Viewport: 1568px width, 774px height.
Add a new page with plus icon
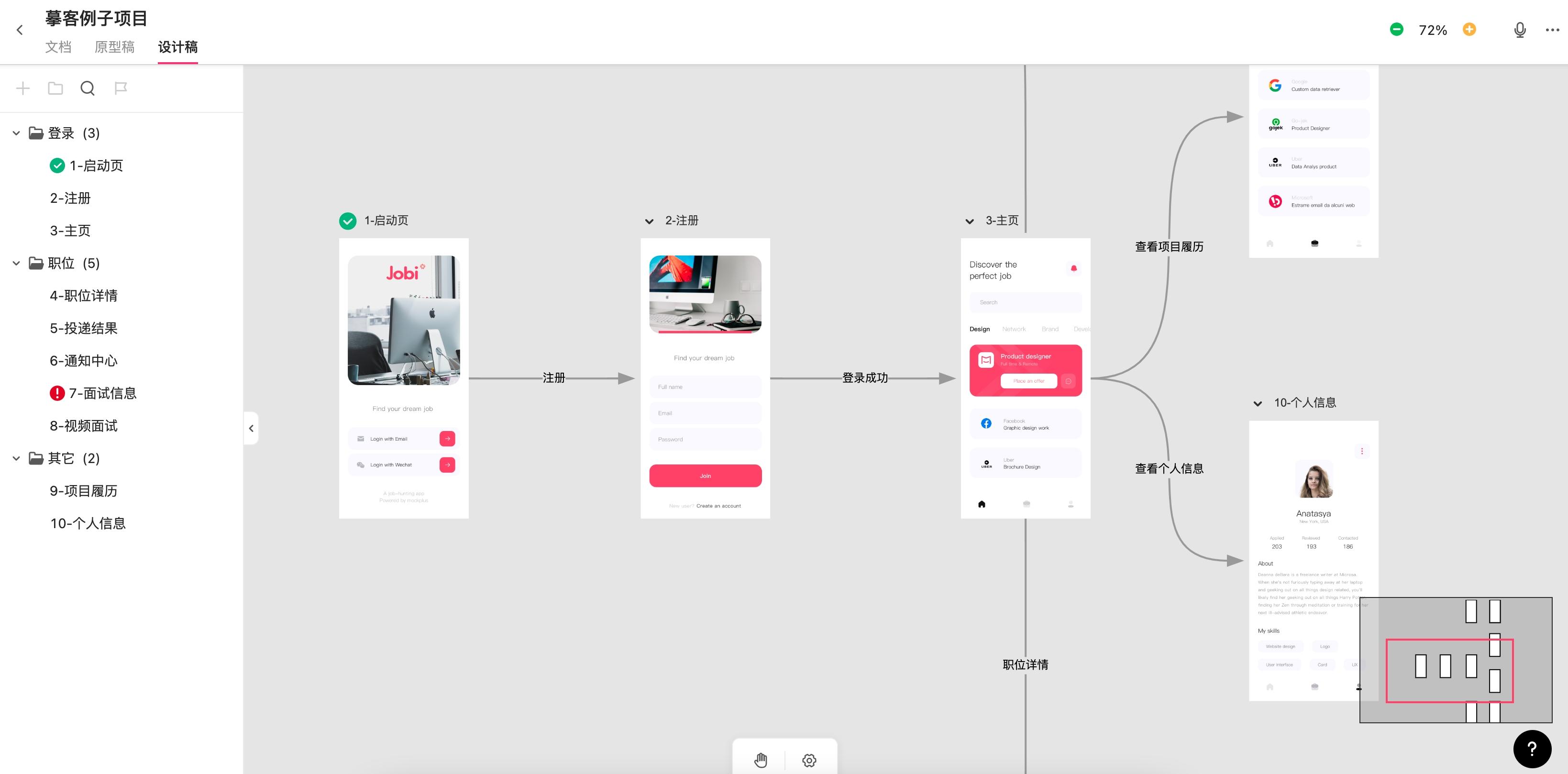pyautogui.click(x=22, y=88)
